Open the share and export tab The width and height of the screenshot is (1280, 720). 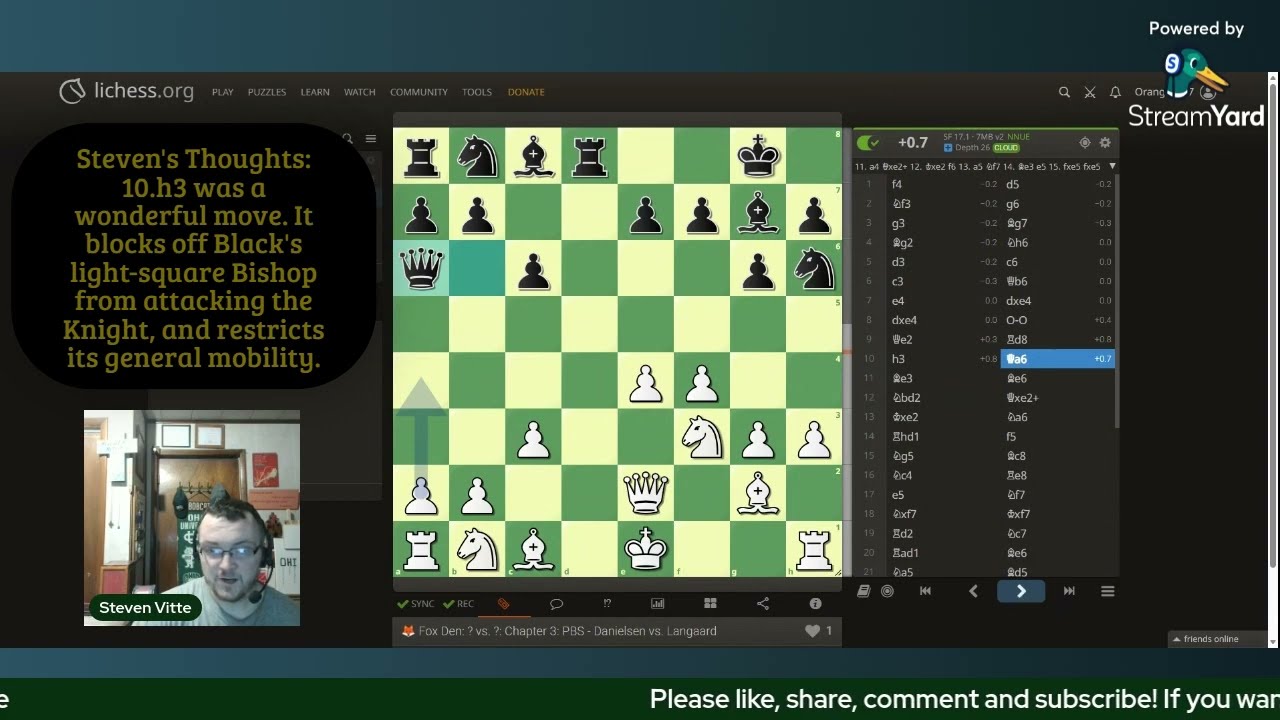[x=763, y=604]
